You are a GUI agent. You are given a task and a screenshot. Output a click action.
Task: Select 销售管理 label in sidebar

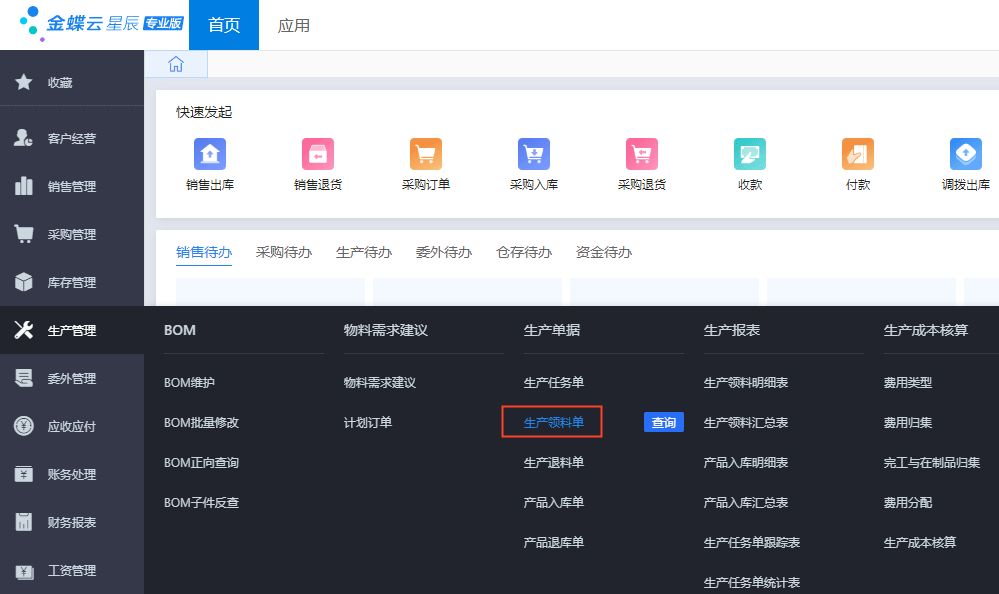71,187
